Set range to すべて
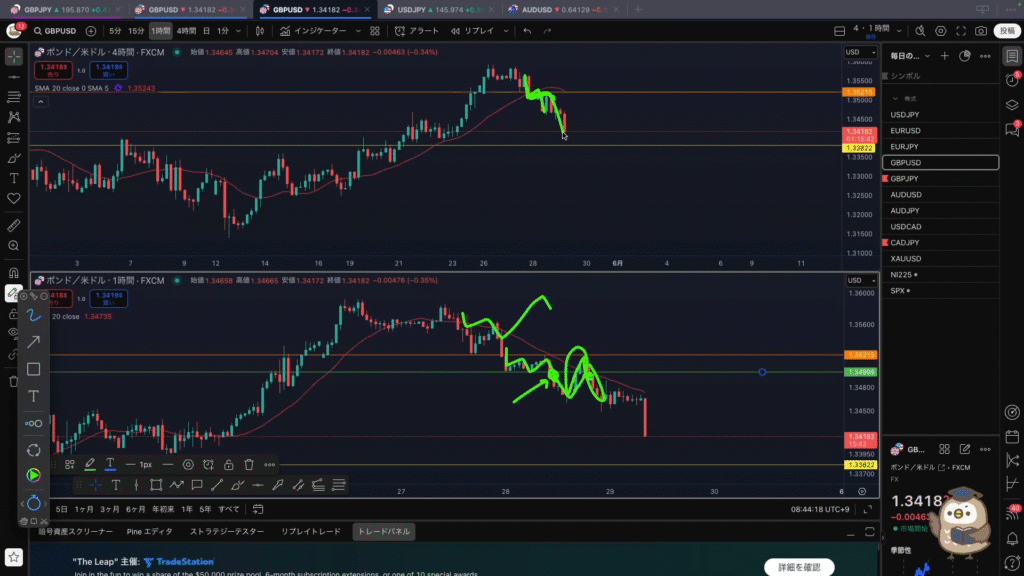This screenshot has width=1024, height=576. click(x=229, y=509)
